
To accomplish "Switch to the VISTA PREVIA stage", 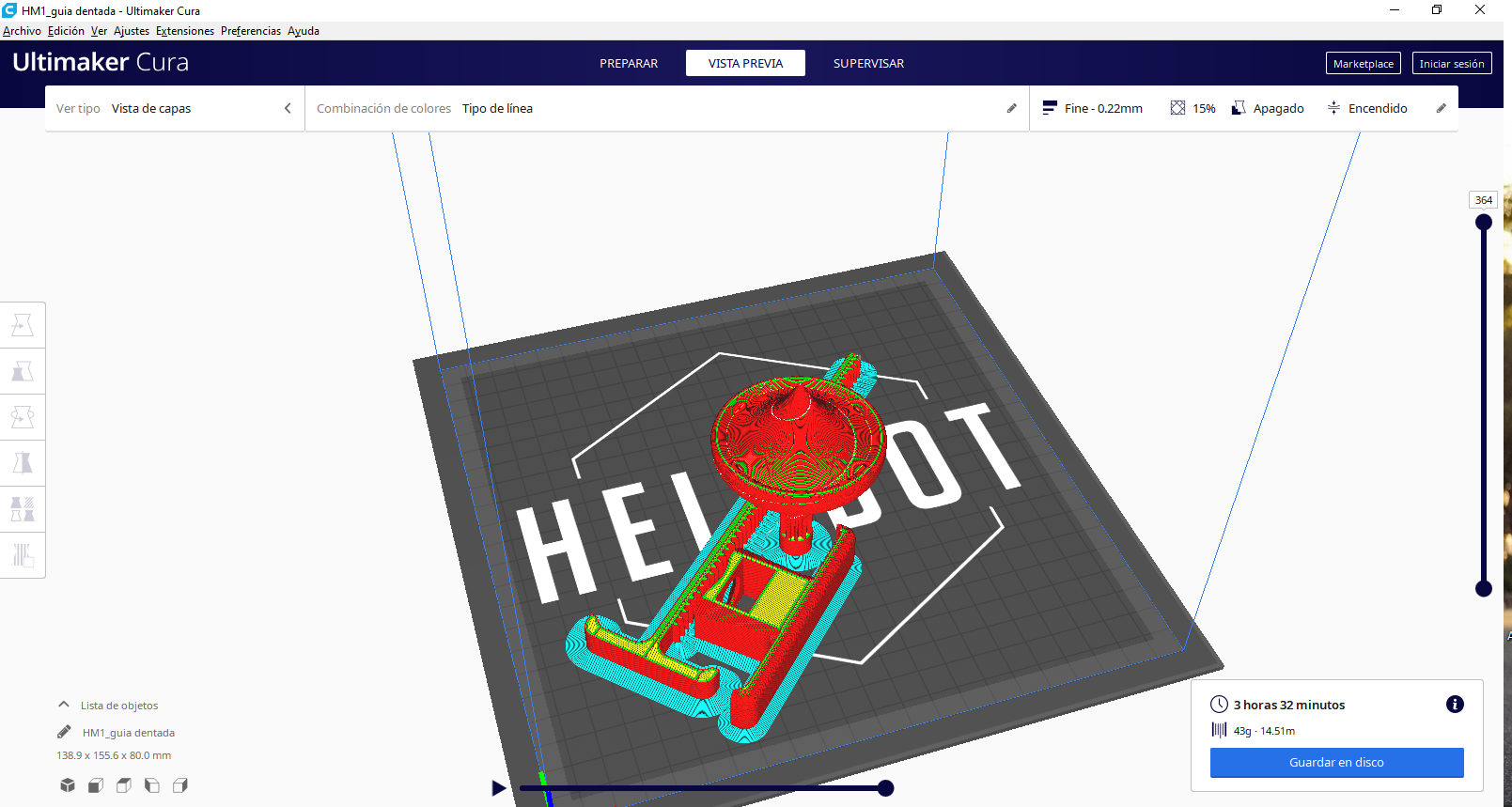I will point(745,63).
